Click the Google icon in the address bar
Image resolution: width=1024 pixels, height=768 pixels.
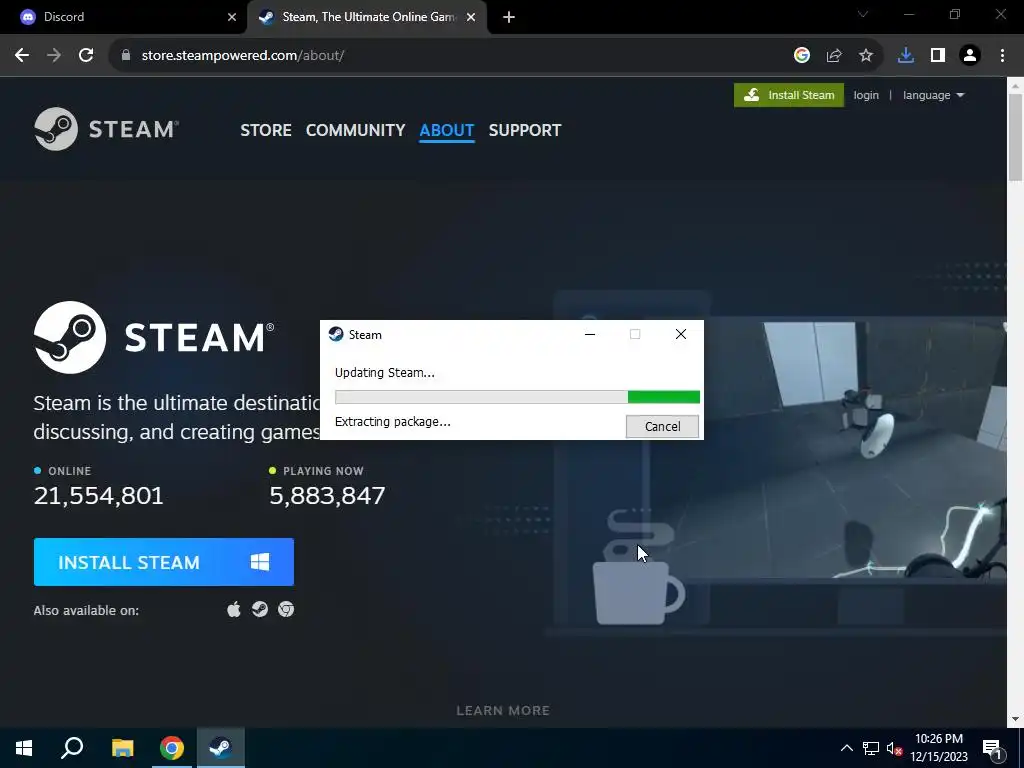(801, 56)
